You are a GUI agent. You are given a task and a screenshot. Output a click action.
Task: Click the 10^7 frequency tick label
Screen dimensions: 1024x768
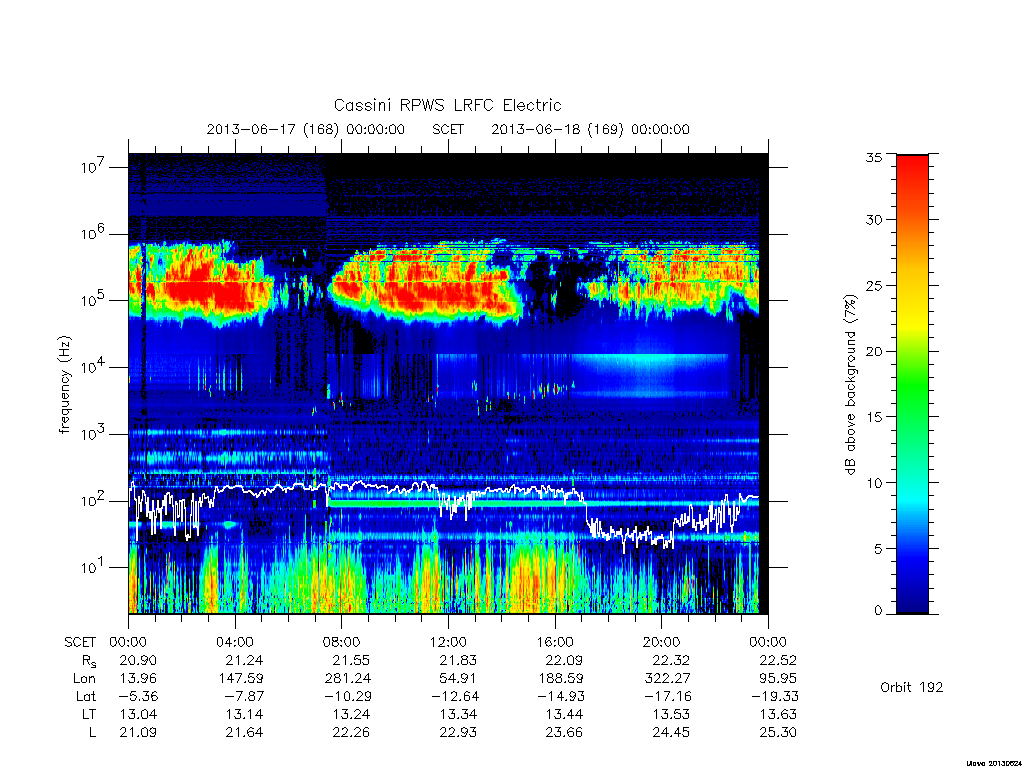94,166
